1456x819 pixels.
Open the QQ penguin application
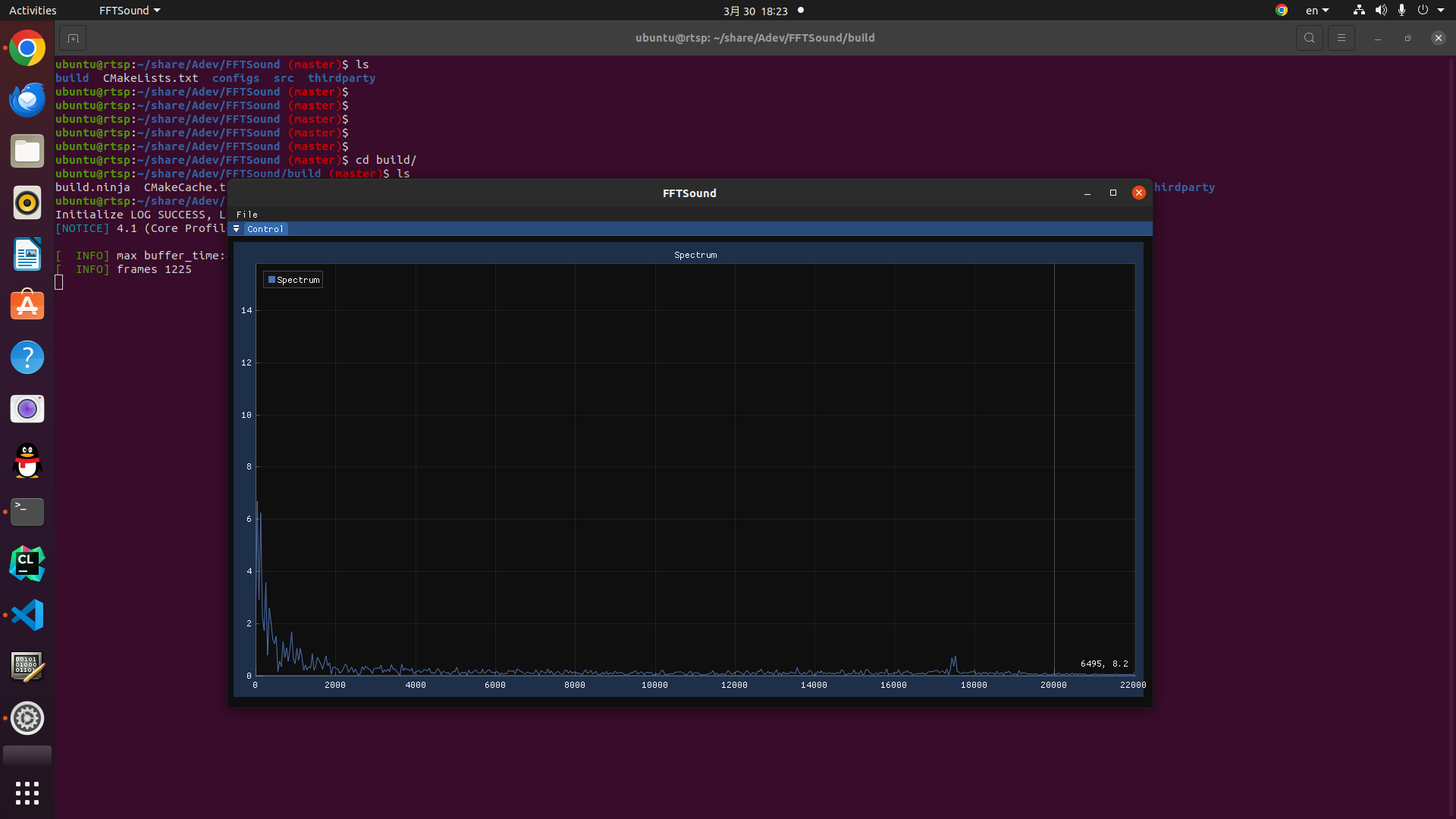tap(27, 460)
